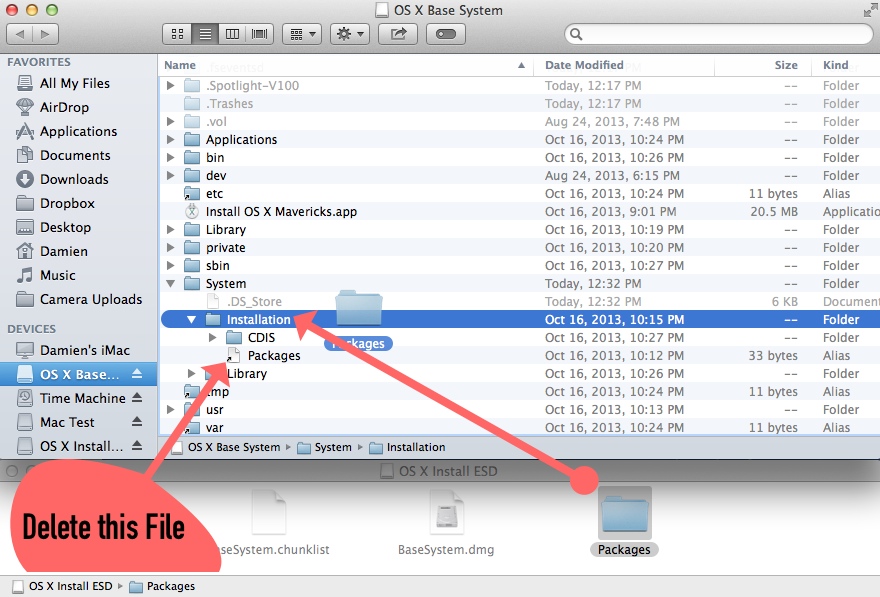
Task: Switch to list view
Action: click(x=205, y=34)
